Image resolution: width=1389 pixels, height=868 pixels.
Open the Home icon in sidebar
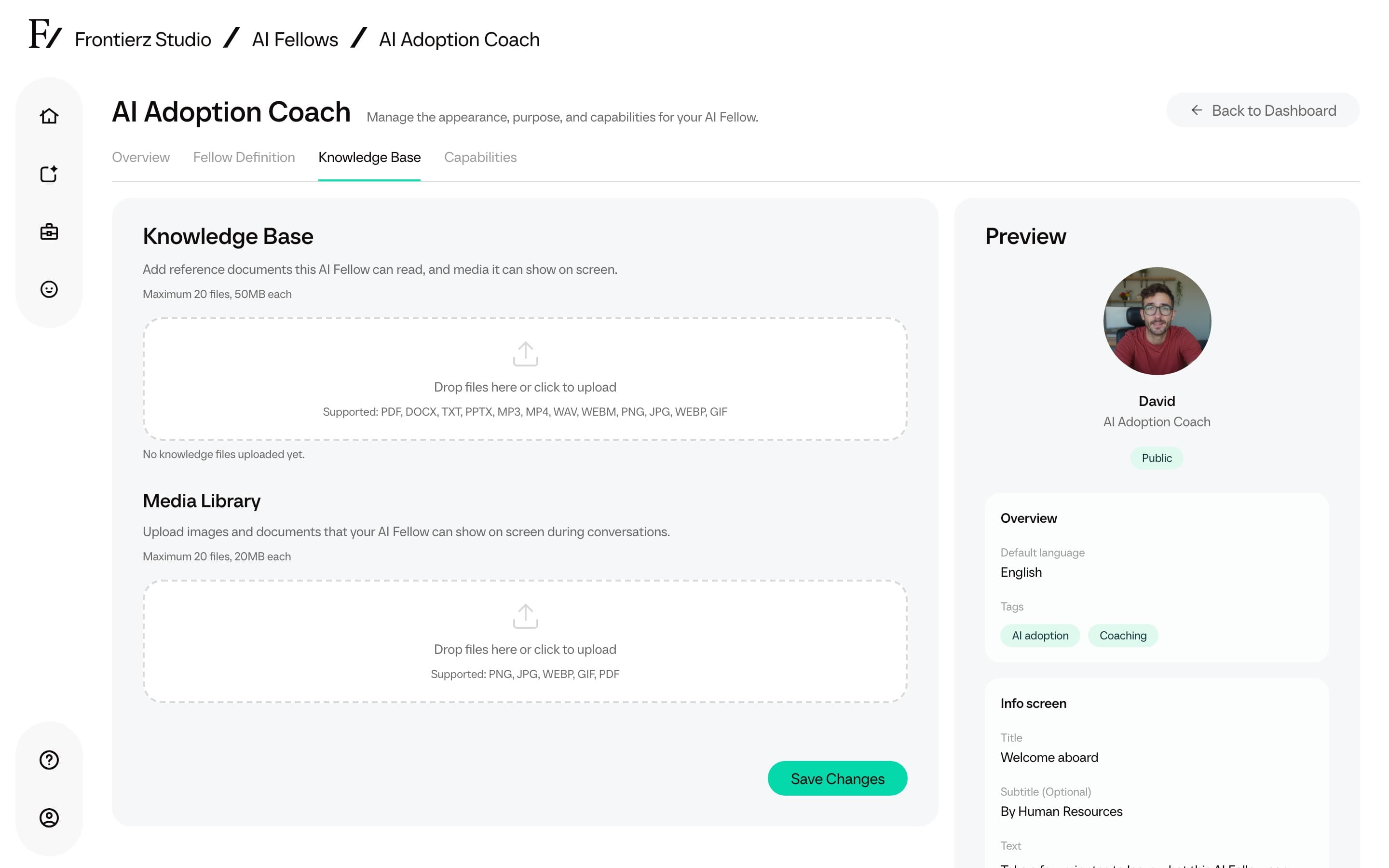click(x=49, y=116)
